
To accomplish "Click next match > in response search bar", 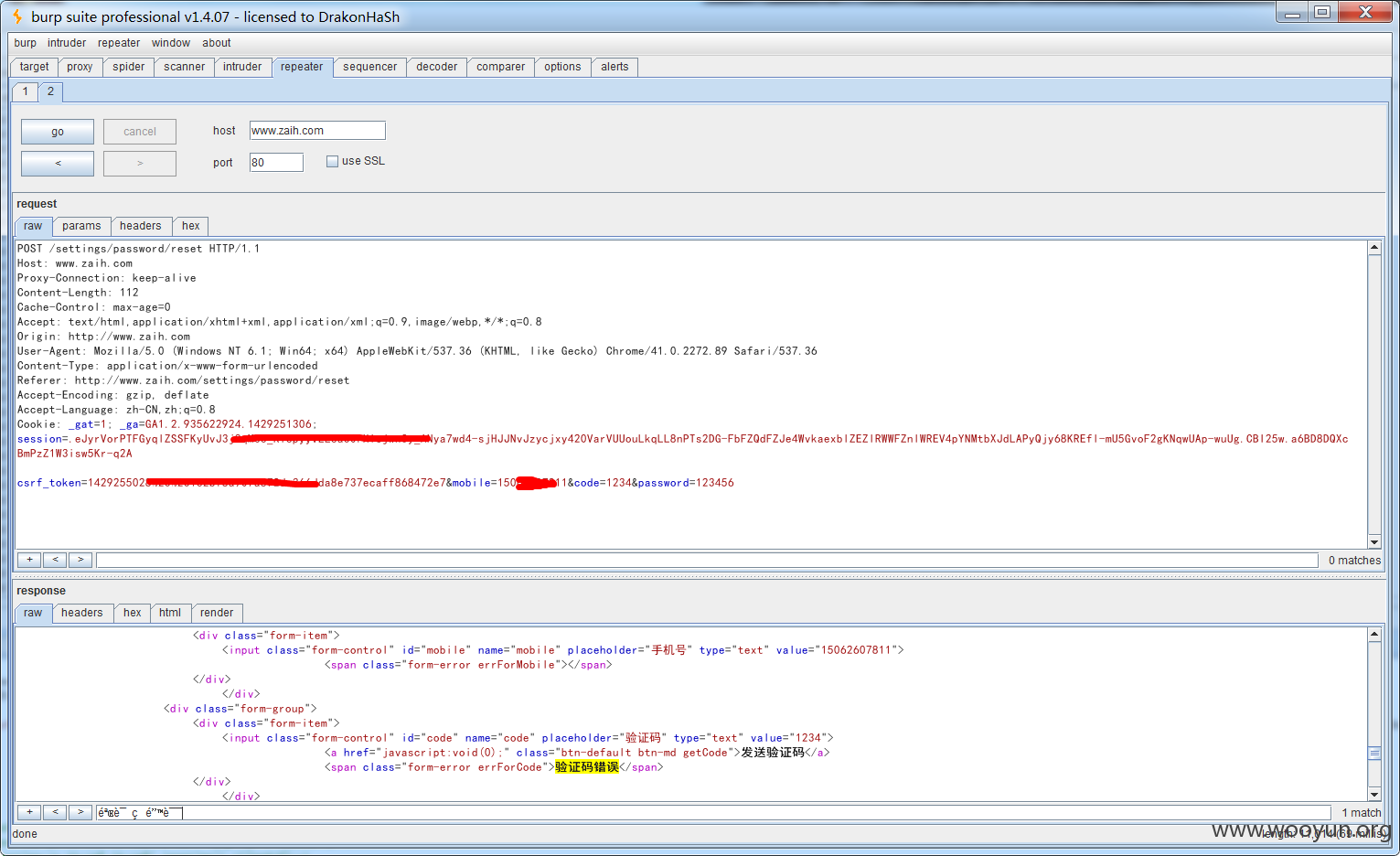I will point(80,812).
